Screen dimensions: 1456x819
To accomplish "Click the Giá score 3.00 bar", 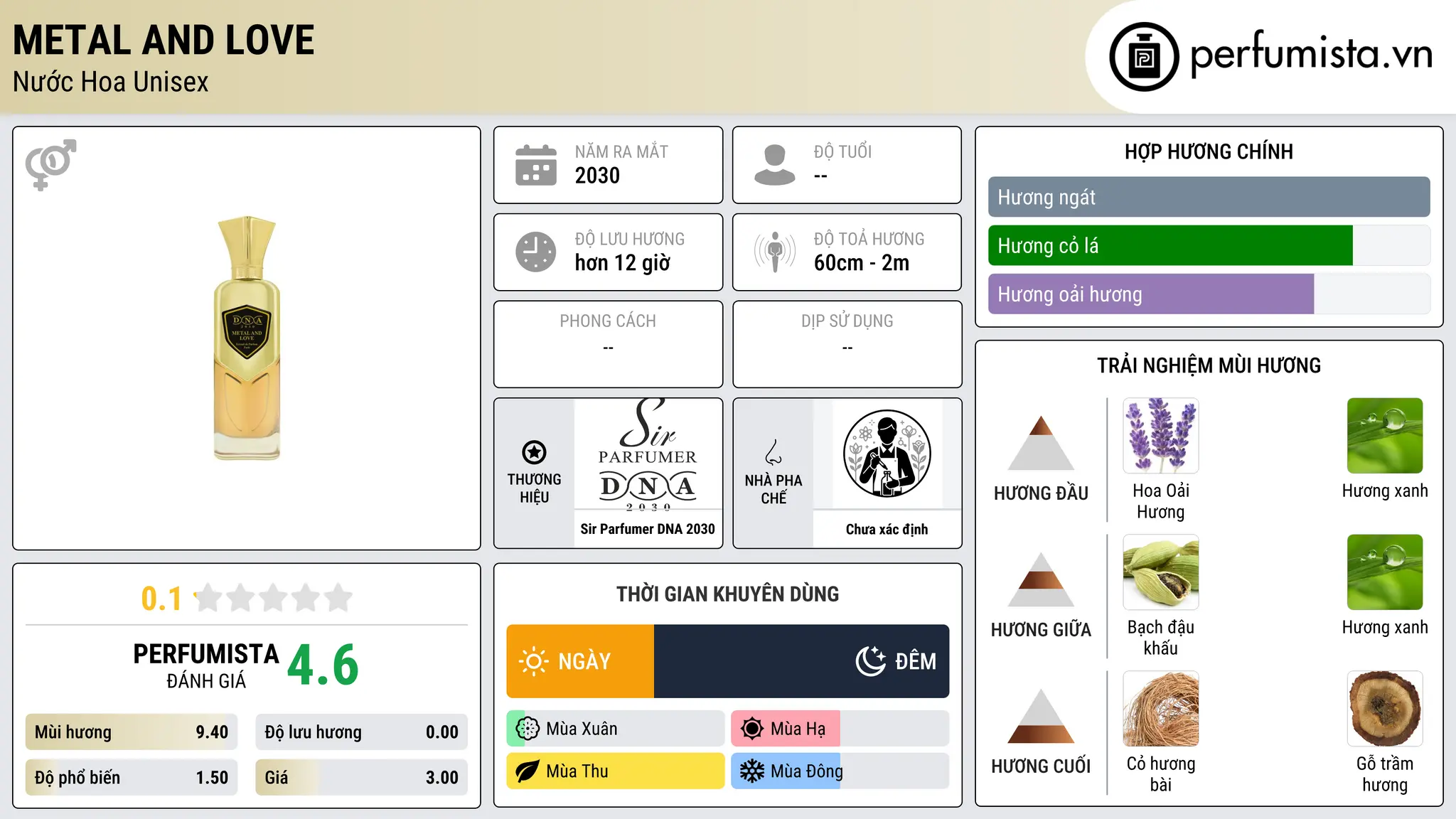I will click(362, 778).
